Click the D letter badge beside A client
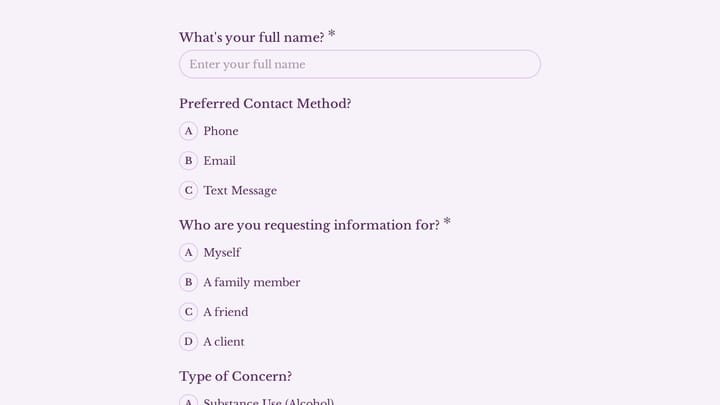Screen dimensions: 720x405 [188, 342]
